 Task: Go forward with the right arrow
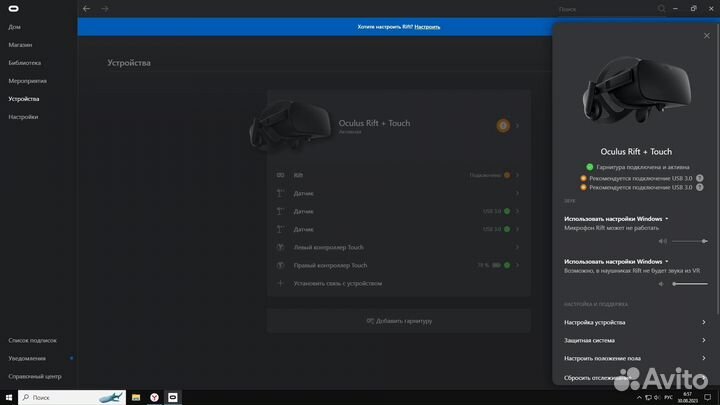[x=105, y=8]
